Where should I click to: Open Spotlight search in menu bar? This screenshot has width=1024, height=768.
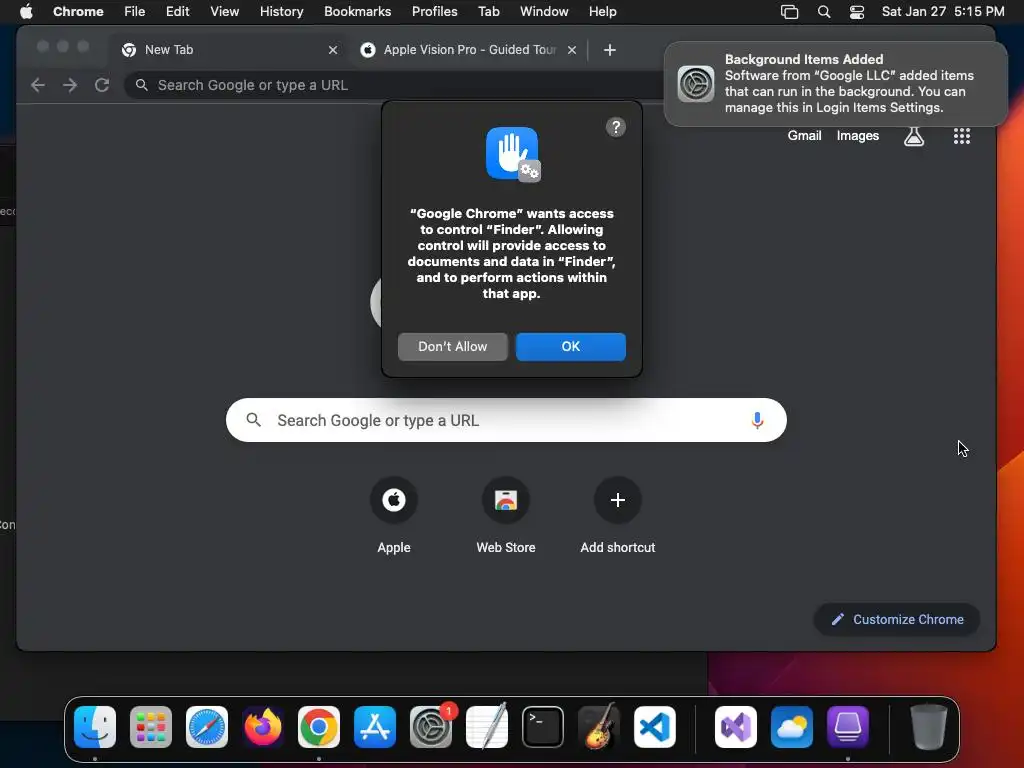824,11
